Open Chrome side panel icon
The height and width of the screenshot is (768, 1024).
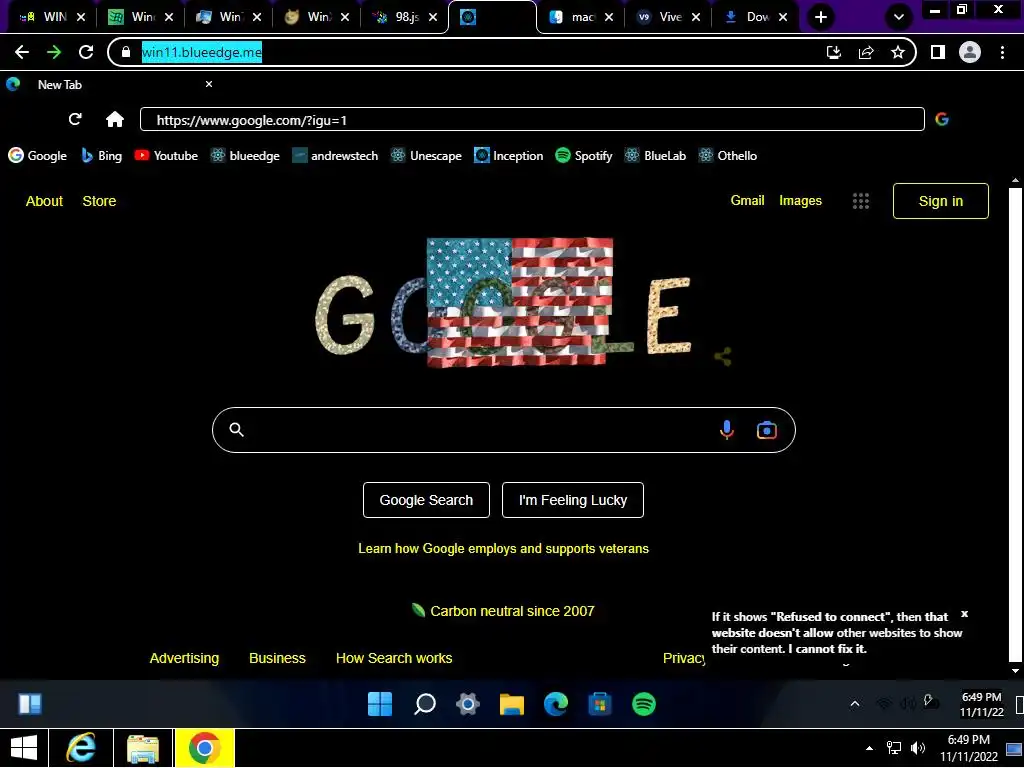click(x=938, y=52)
